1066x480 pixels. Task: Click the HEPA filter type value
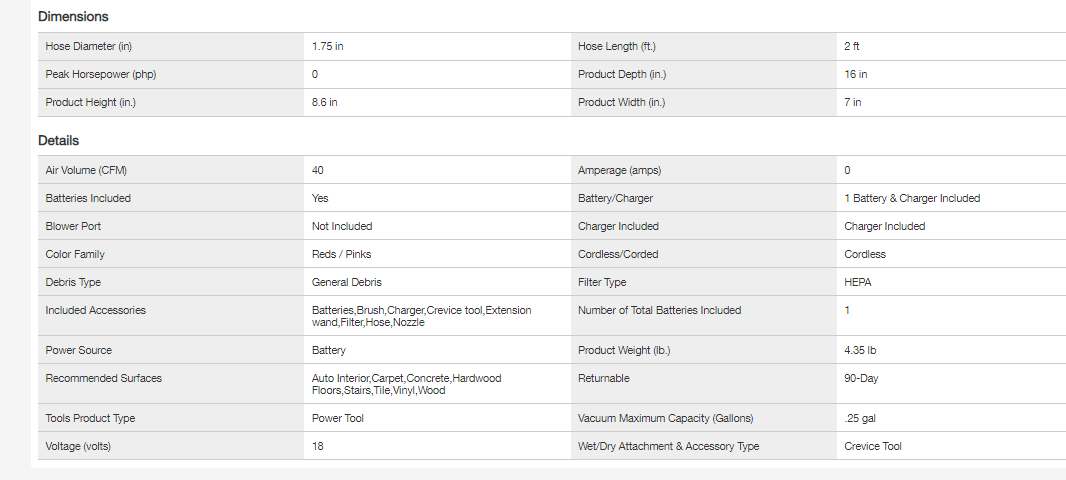[x=858, y=282]
